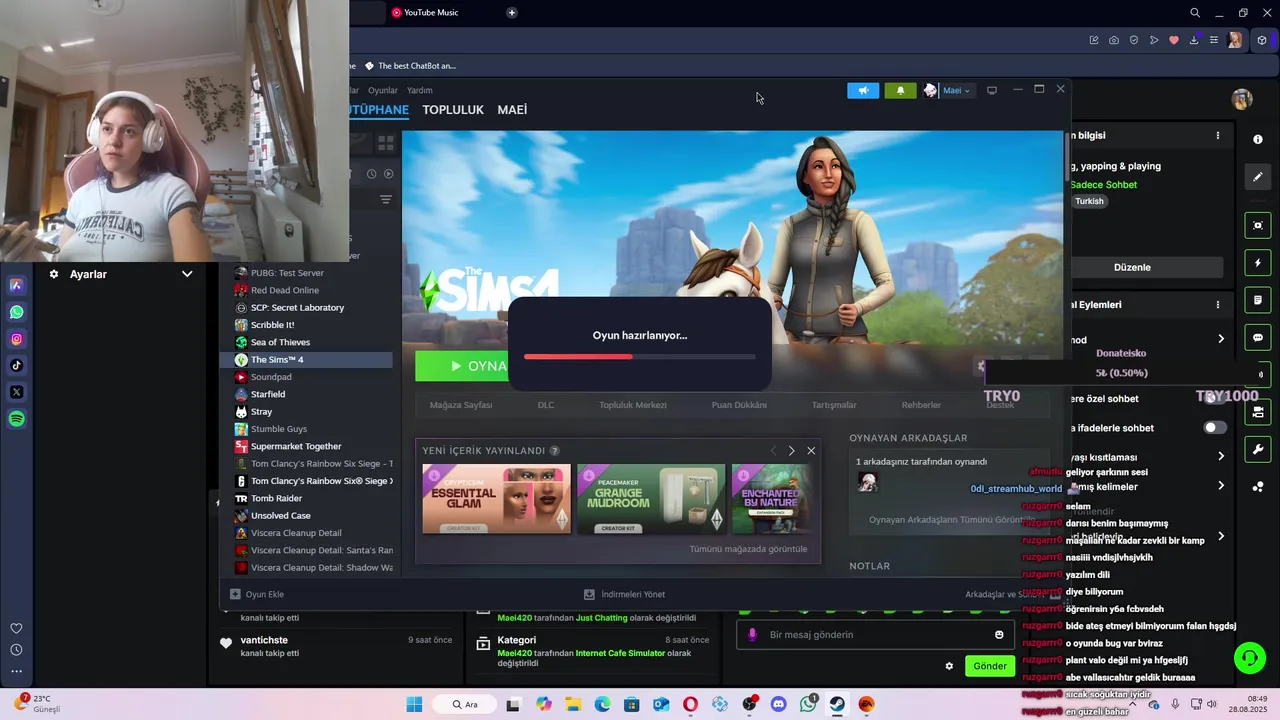The image size is (1280, 720).
Task: Open Spotify in the browser sidebar
Action: tap(17, 420)
